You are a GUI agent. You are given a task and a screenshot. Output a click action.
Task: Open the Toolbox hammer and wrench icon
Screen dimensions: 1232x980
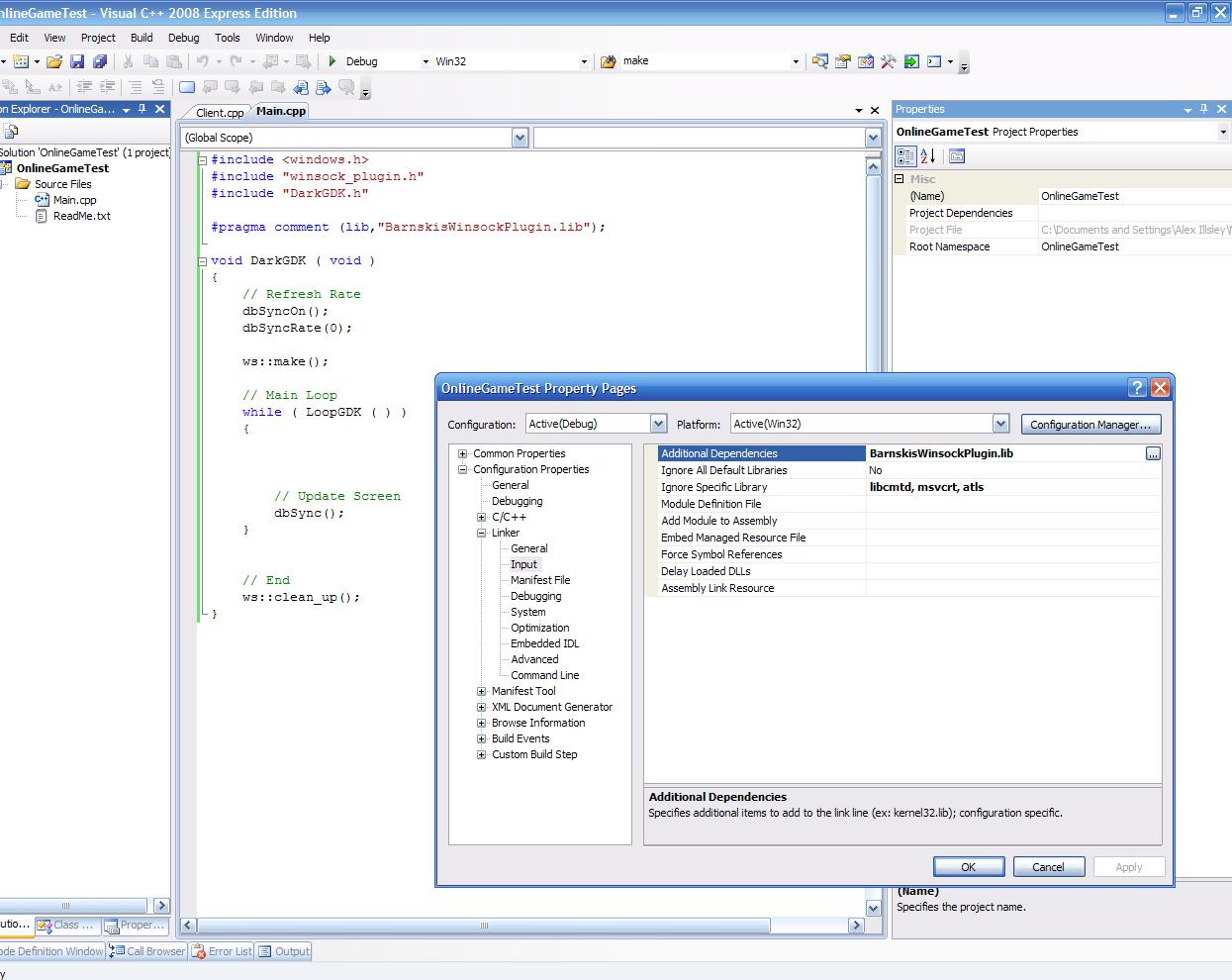coord(889,61)
